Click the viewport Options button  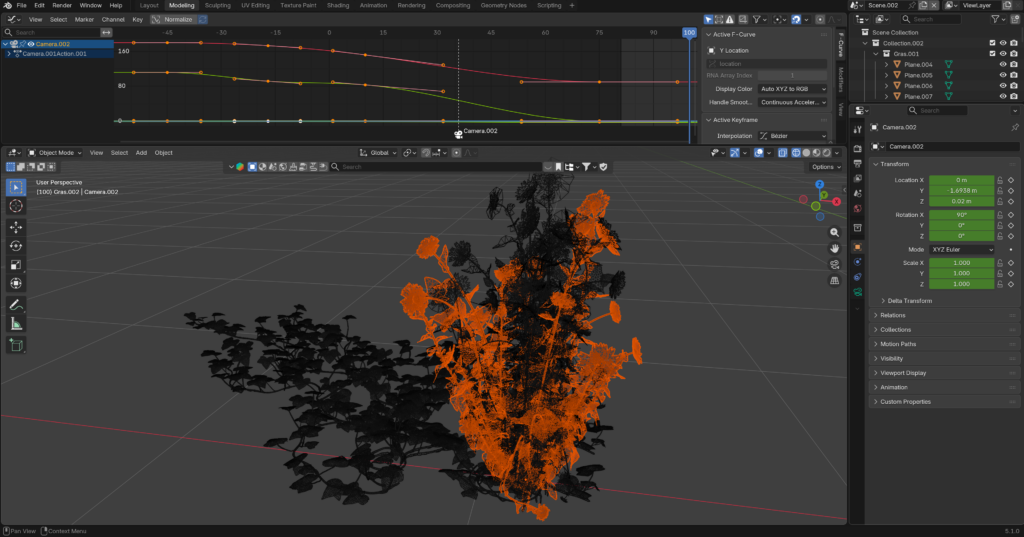point(825,167)
